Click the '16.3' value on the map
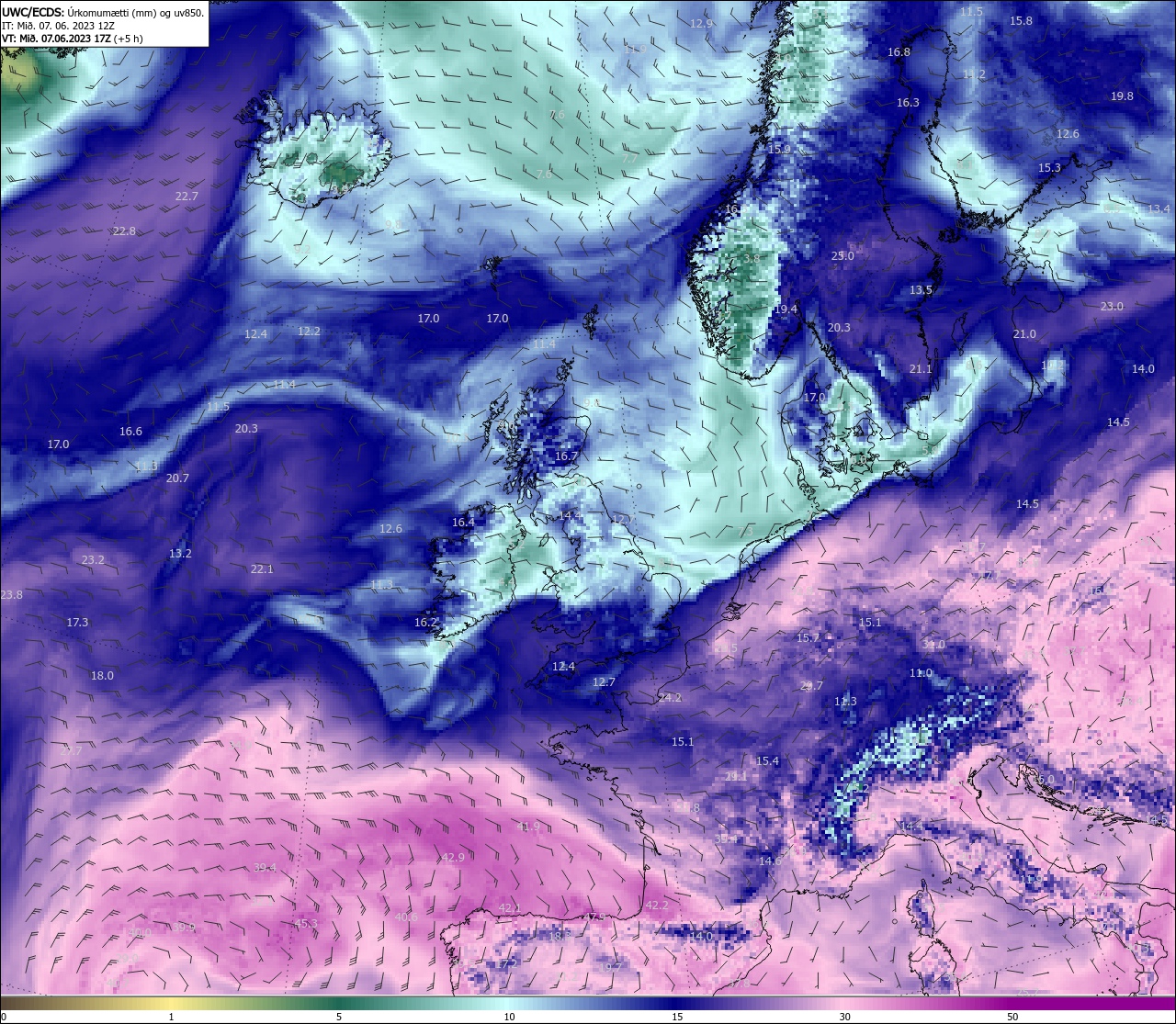The image size is (1176, 1024). (908, 103)
